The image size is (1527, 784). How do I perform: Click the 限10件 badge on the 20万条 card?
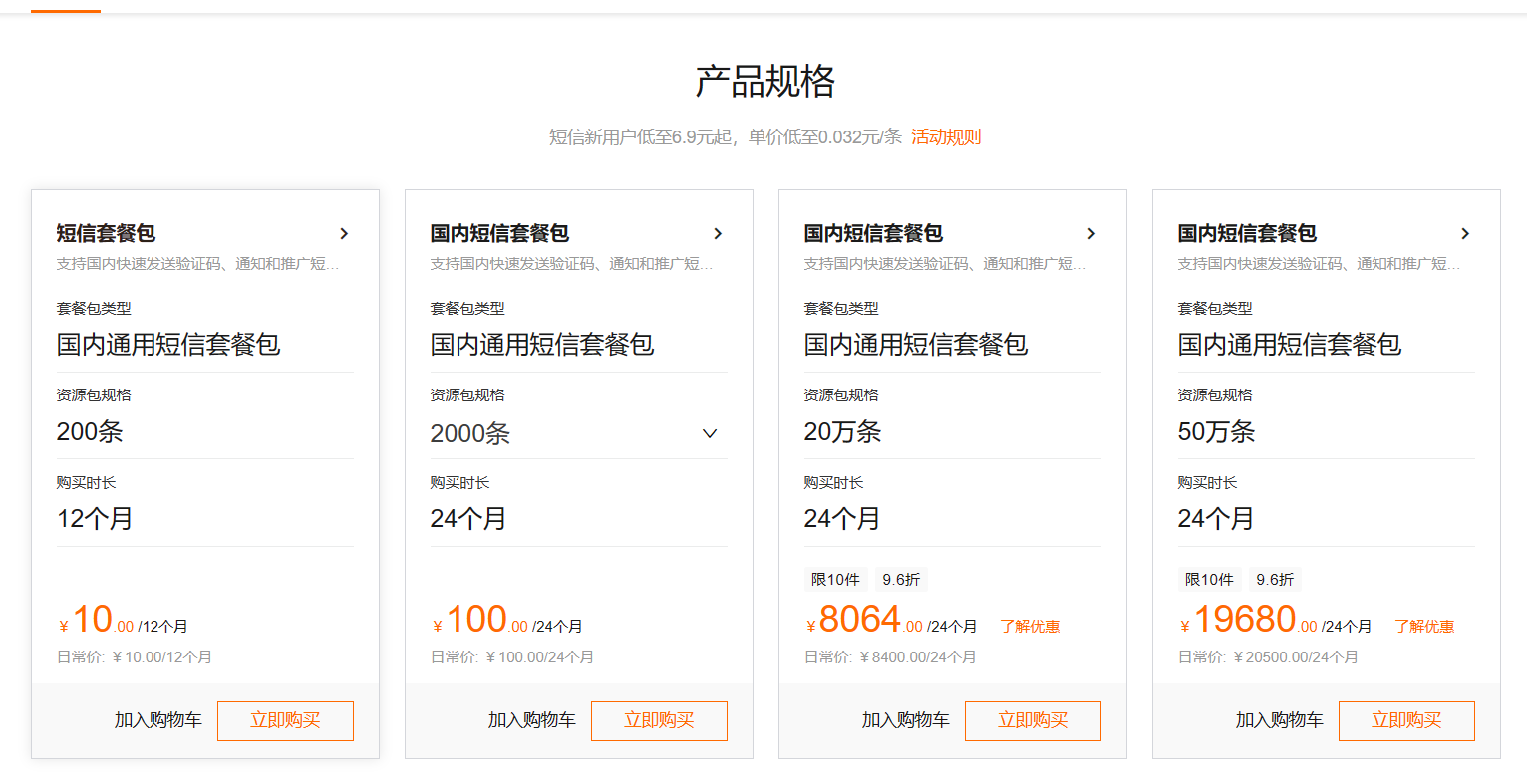(x=835, y=579)
